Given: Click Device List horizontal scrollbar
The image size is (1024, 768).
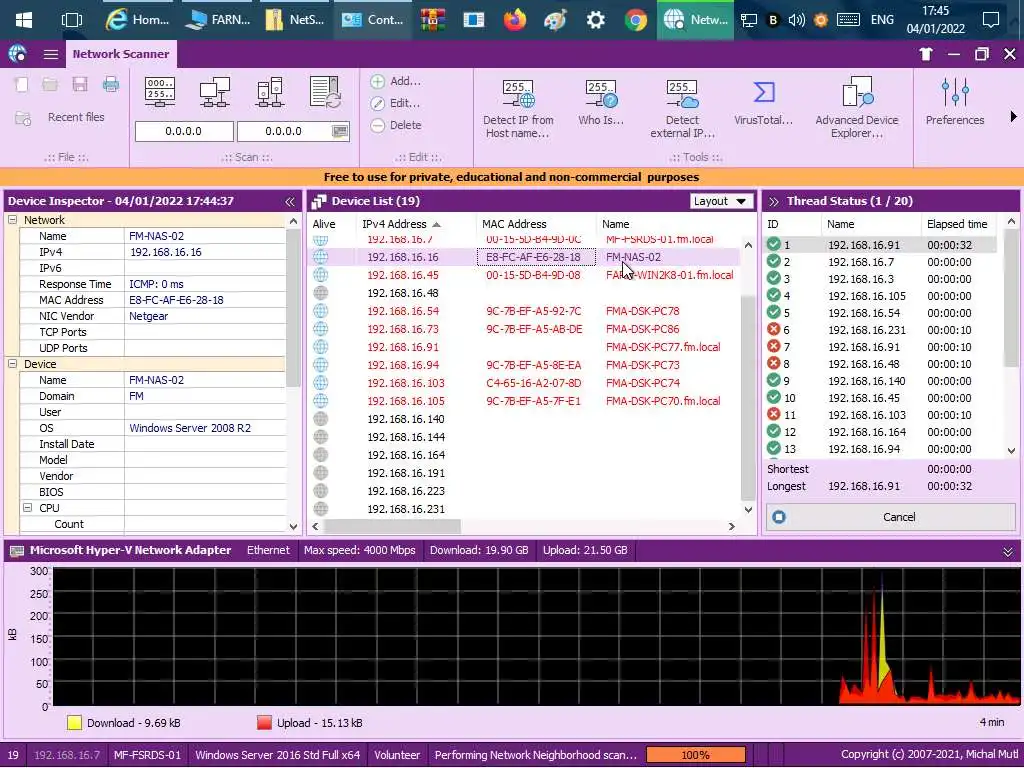Looking at the screenshot, I should (392, 526).
